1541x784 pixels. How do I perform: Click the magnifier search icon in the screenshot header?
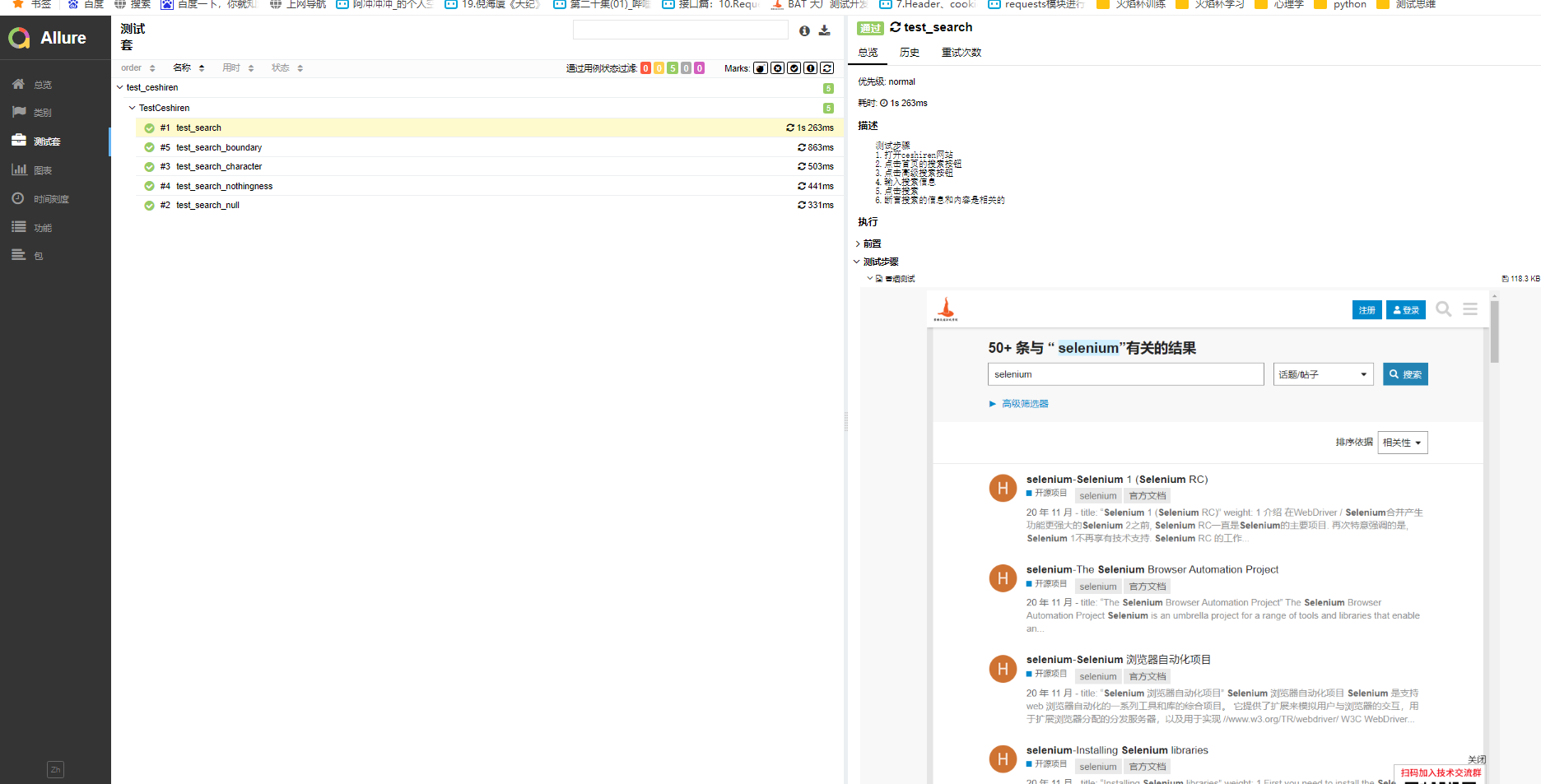click(1443, 309)
